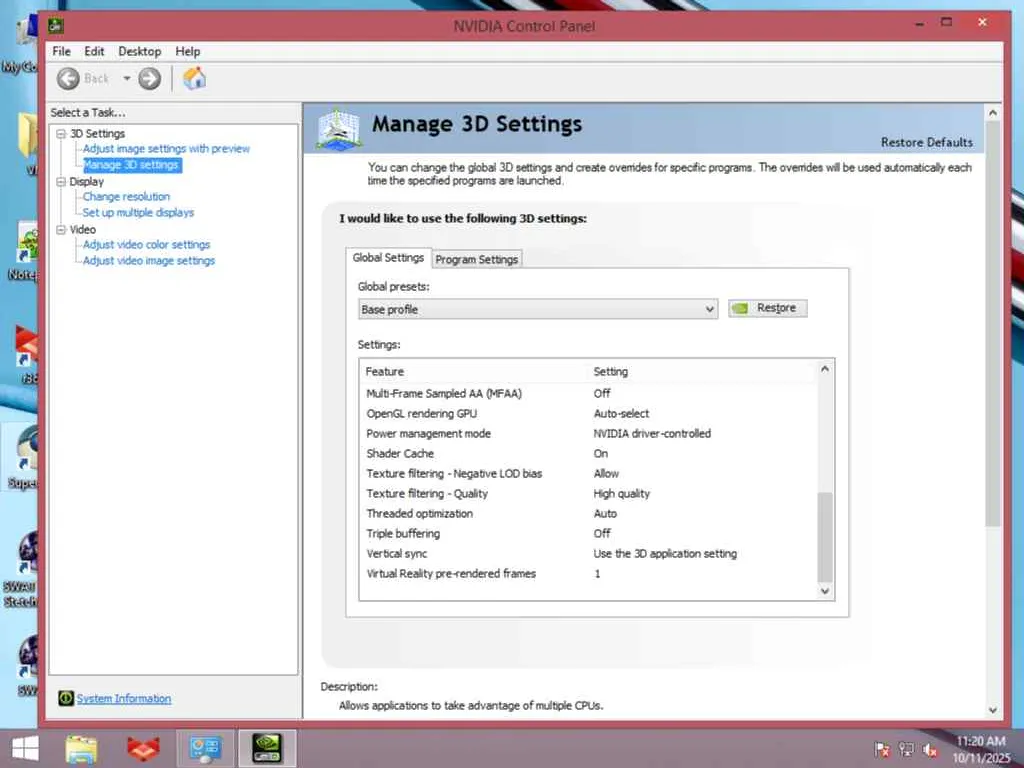Select Adjust video image settings task

click(149, 261)
